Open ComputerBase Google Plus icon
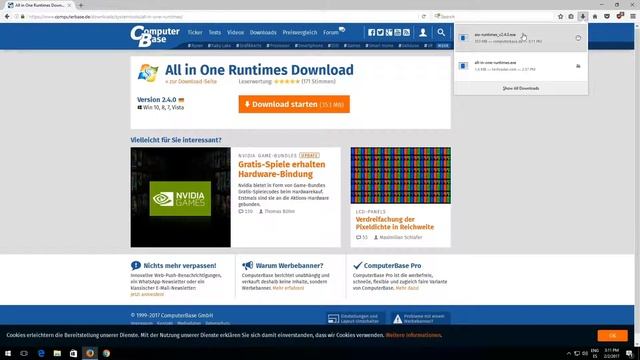The image size is (640, 360). point(389,32)
